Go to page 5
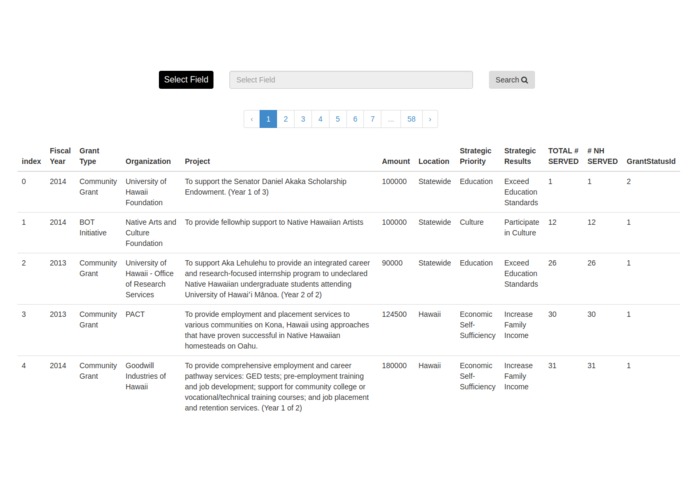Viewport: 695px width, 494px height. point(338,119)
